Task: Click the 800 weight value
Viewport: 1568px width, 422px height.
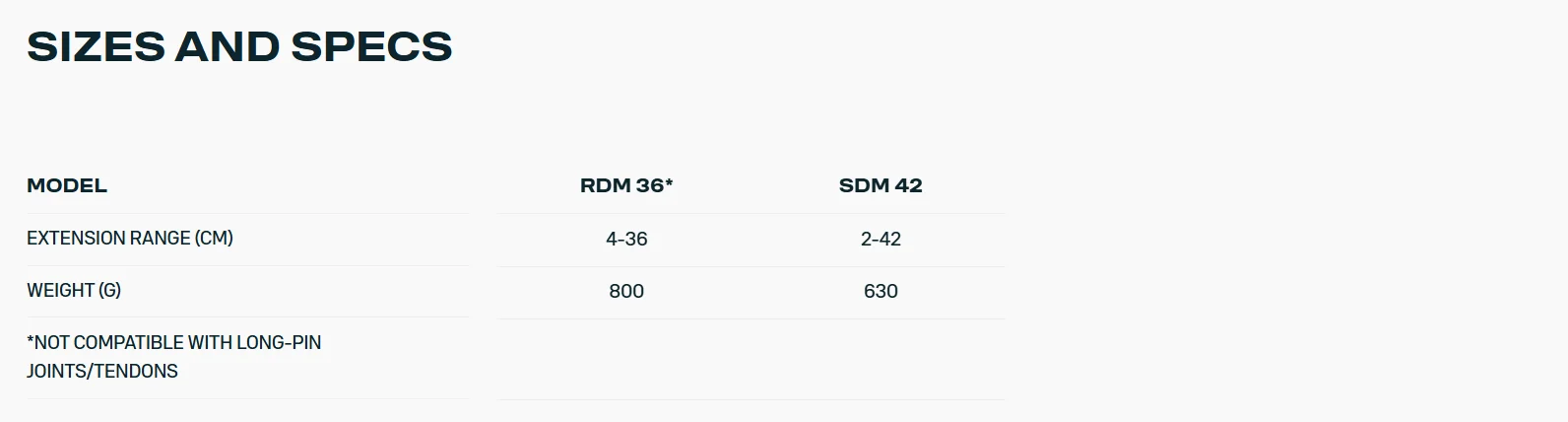Action: [626, 291]
